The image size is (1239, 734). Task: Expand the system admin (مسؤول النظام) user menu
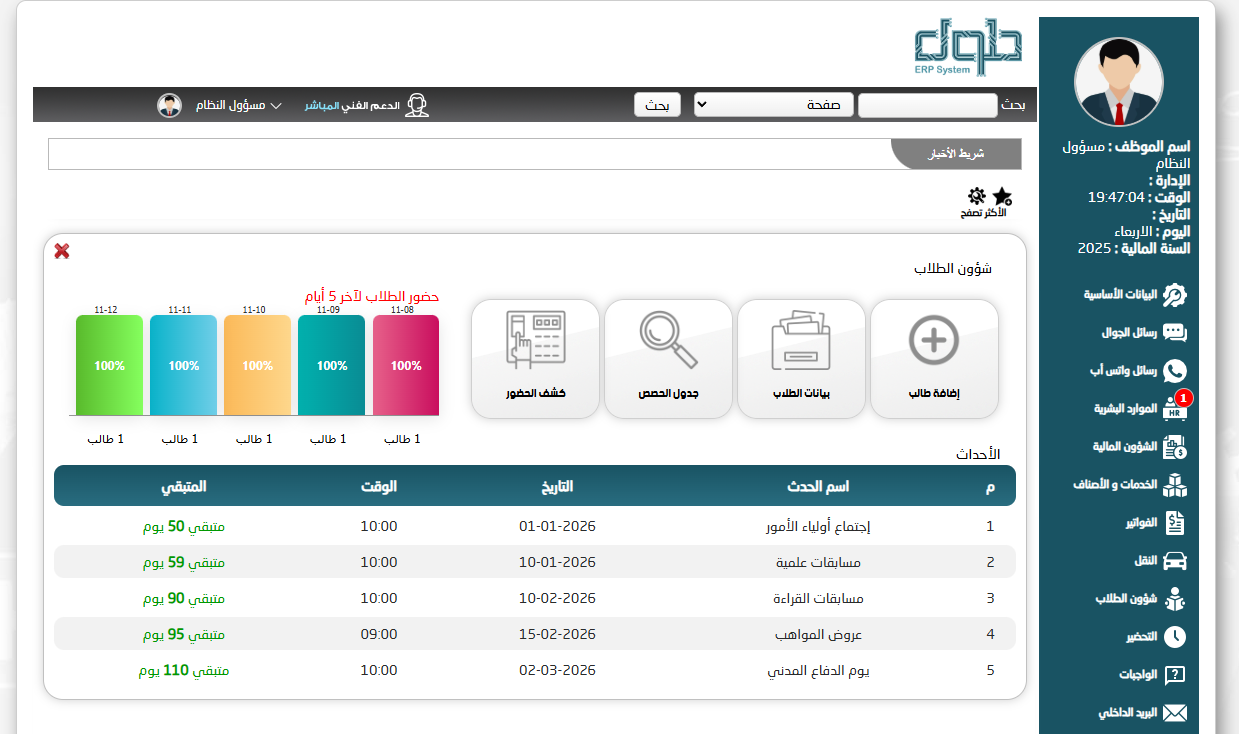240,105
